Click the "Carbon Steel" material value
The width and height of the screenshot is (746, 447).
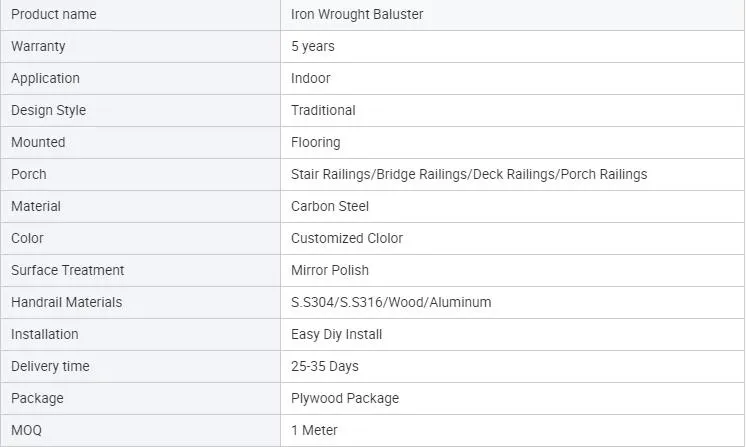(x=330, y=206)
